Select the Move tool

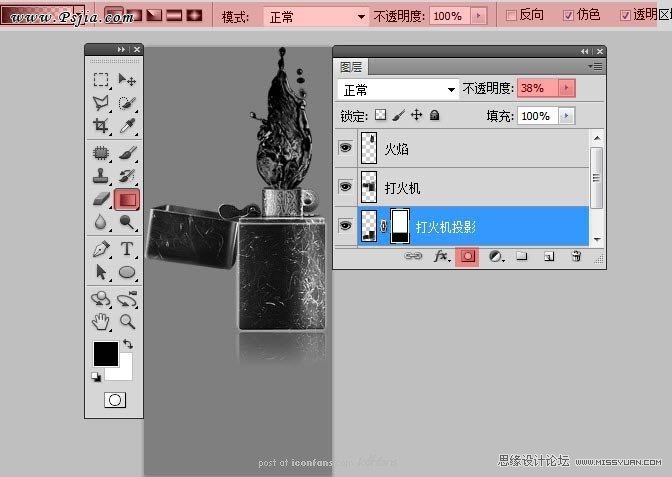[127, 79]
